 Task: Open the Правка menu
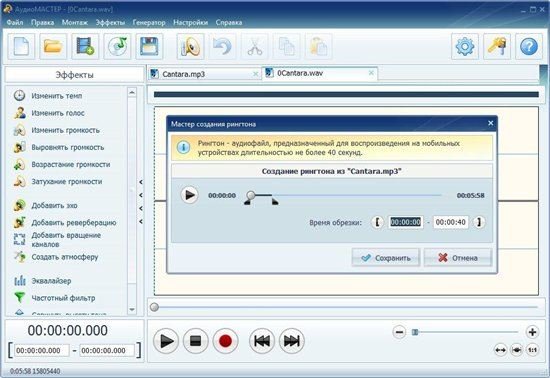42,22
